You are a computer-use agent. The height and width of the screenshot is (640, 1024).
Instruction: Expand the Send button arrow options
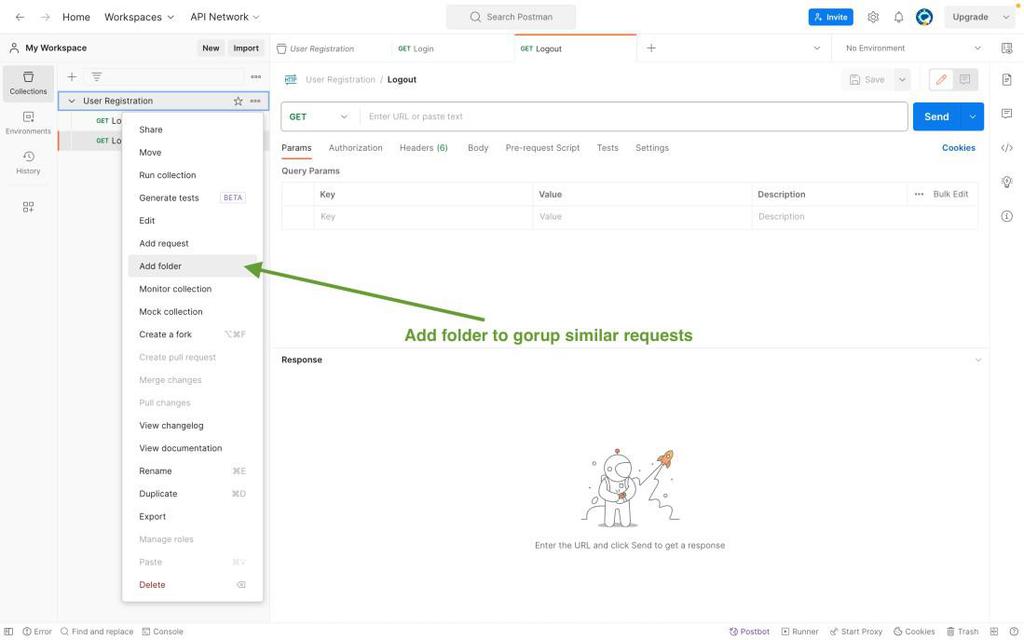click(972, 117)
